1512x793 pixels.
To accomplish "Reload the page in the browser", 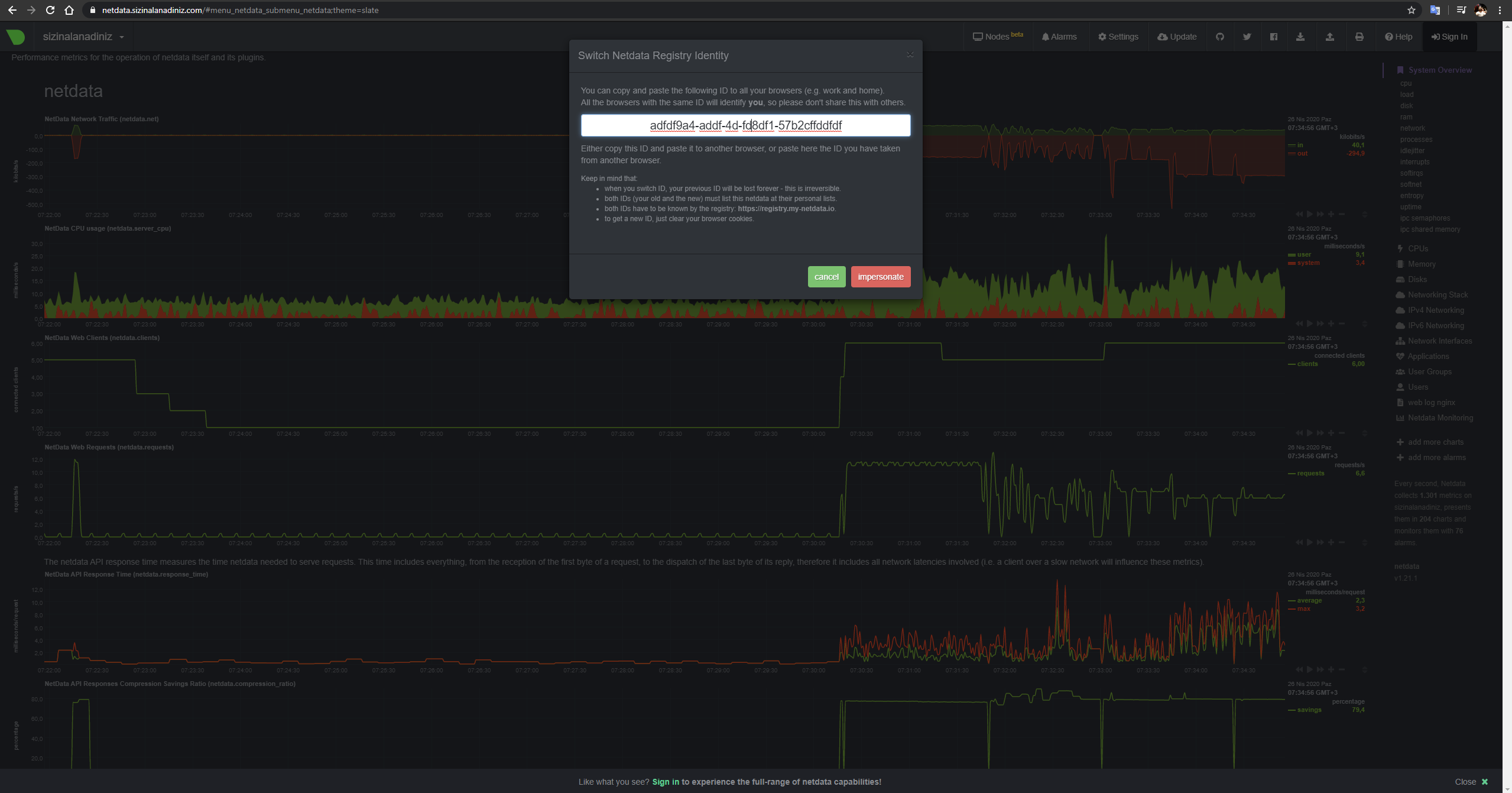I will [x=50, y=10].
